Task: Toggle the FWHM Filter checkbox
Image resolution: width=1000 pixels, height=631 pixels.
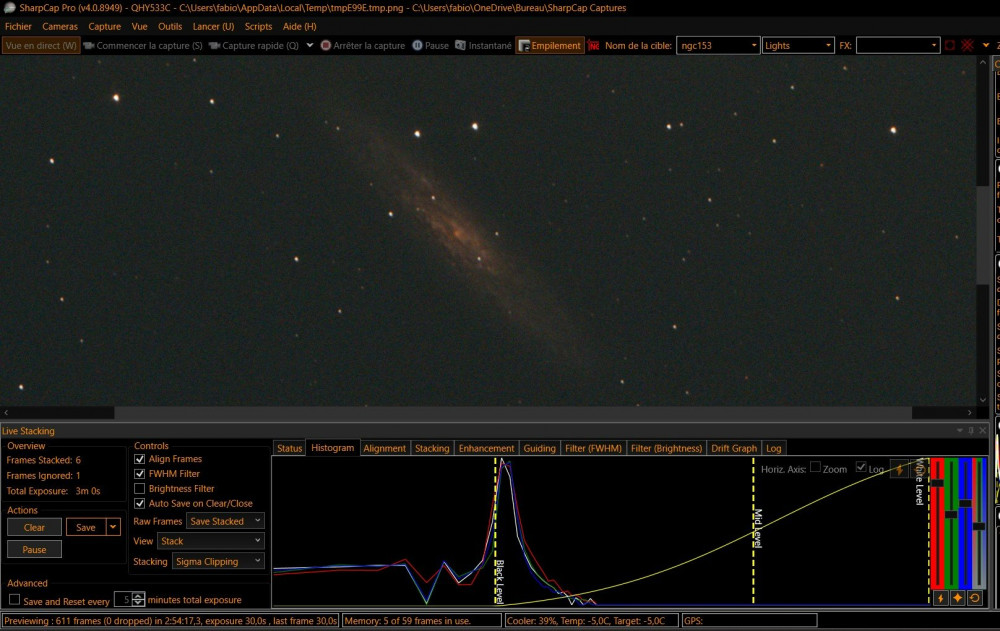Action: click(140, 473)
